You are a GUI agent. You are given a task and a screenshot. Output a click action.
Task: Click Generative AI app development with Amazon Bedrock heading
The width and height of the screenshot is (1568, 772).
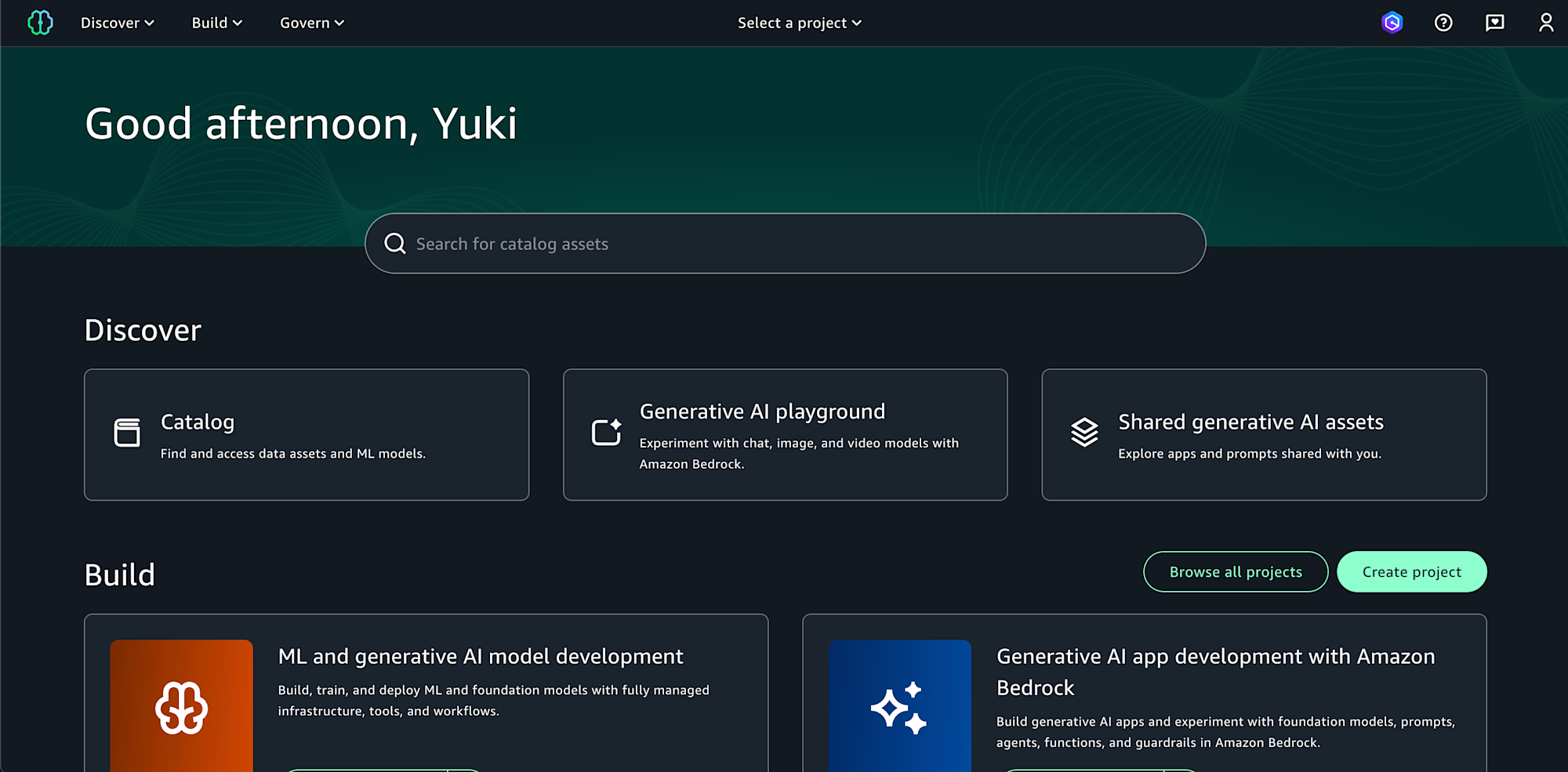click(1216, 672)
